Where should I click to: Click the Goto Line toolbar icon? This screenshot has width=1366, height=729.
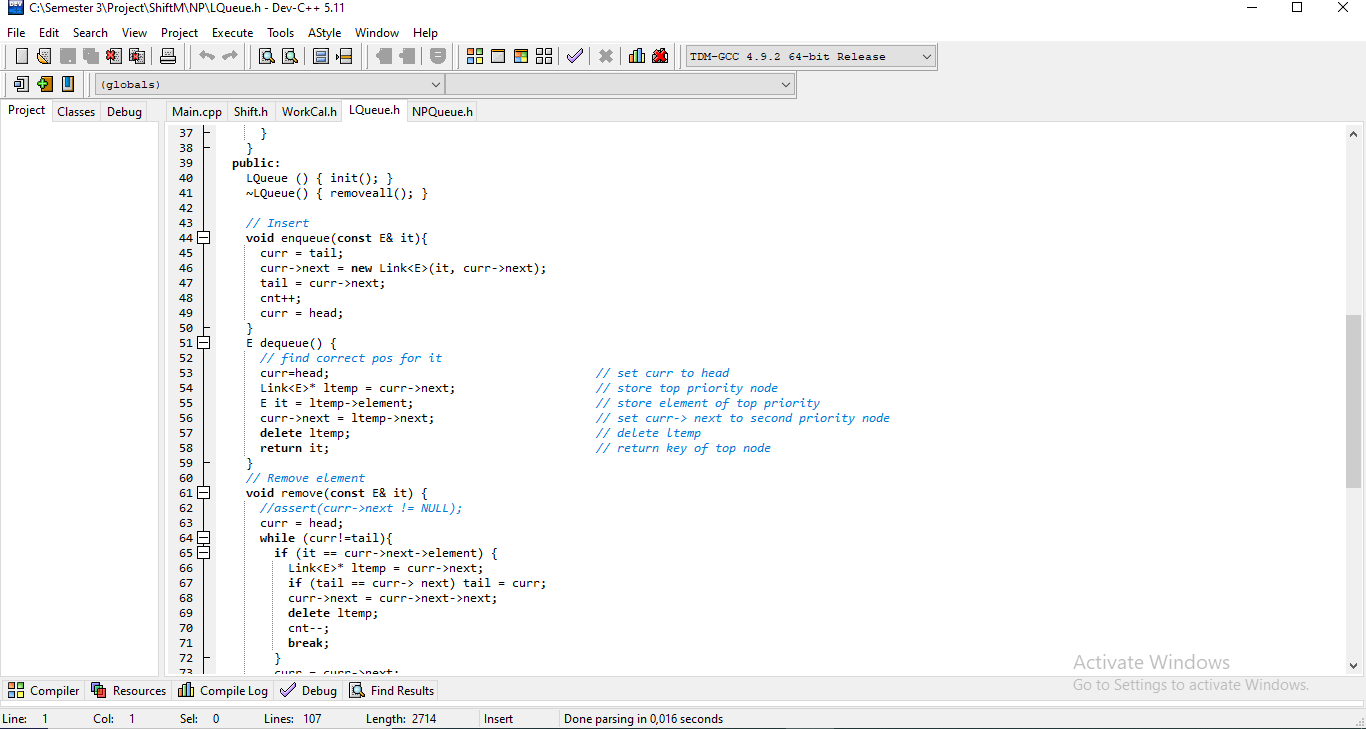click(344, 56)
